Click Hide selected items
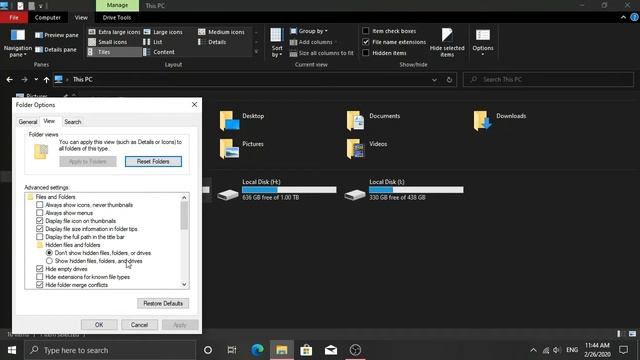 pos(447,42)
